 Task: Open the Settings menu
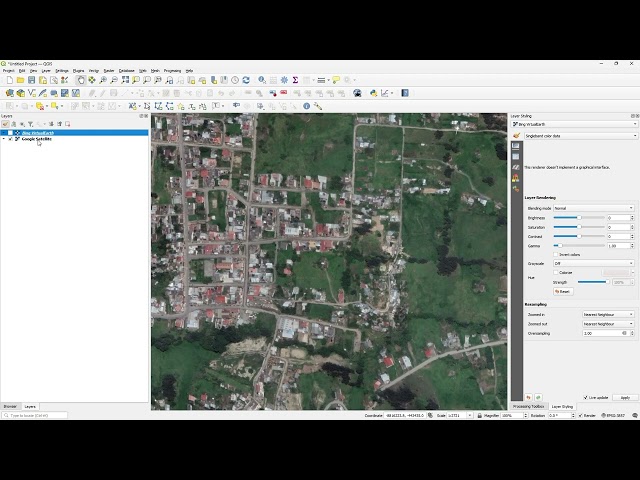[62, 71]
